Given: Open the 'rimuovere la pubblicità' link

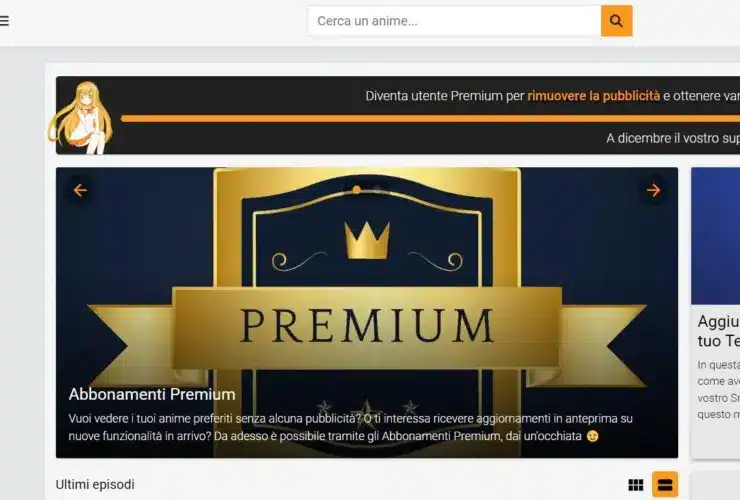Looking at the screenshot, I should [x=594, y=96].
